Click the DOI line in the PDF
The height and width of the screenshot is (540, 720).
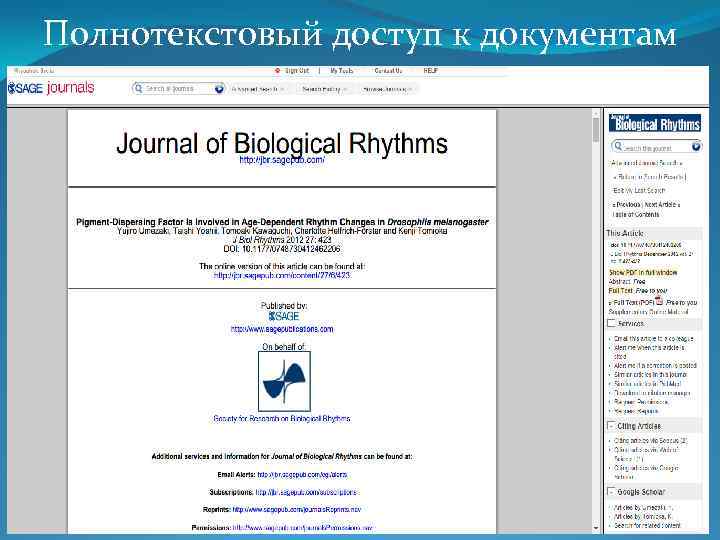[x=282, y=249]
